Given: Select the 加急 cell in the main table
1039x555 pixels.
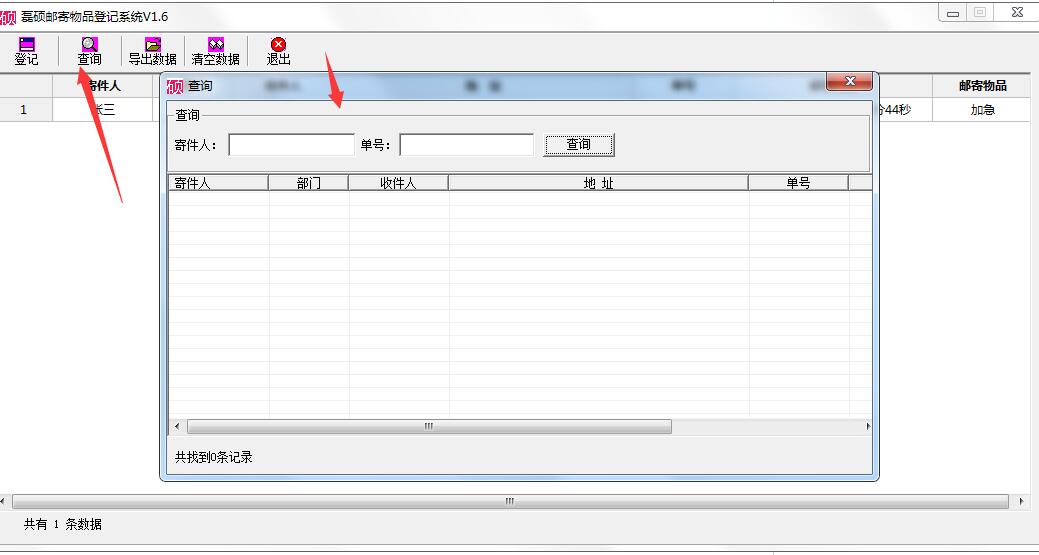Looking at the screenshot, I should (983, 110).
